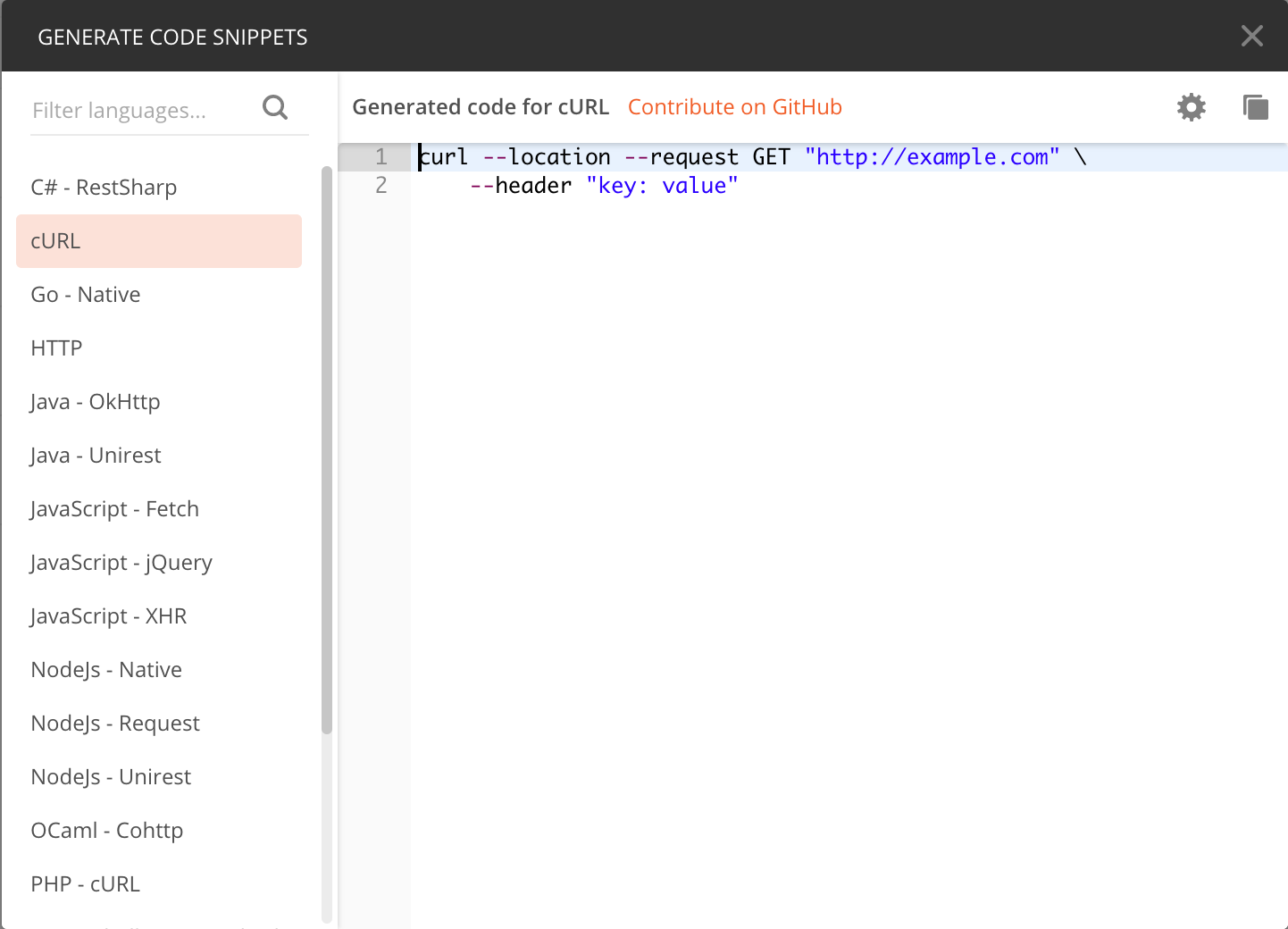Open the snippet settings gear icon

[x=1191, y=106]
